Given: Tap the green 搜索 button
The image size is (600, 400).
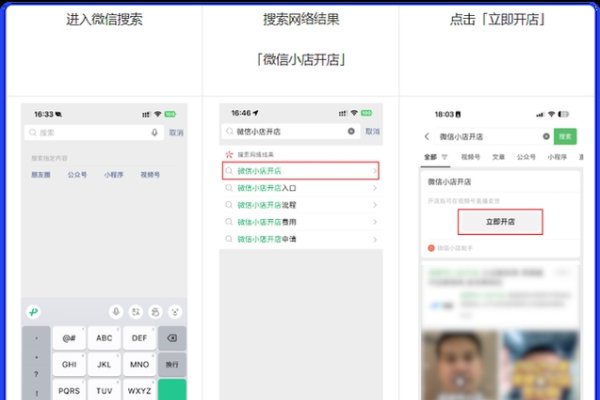Looking at the screenshot, I should (x=565, y=136).
